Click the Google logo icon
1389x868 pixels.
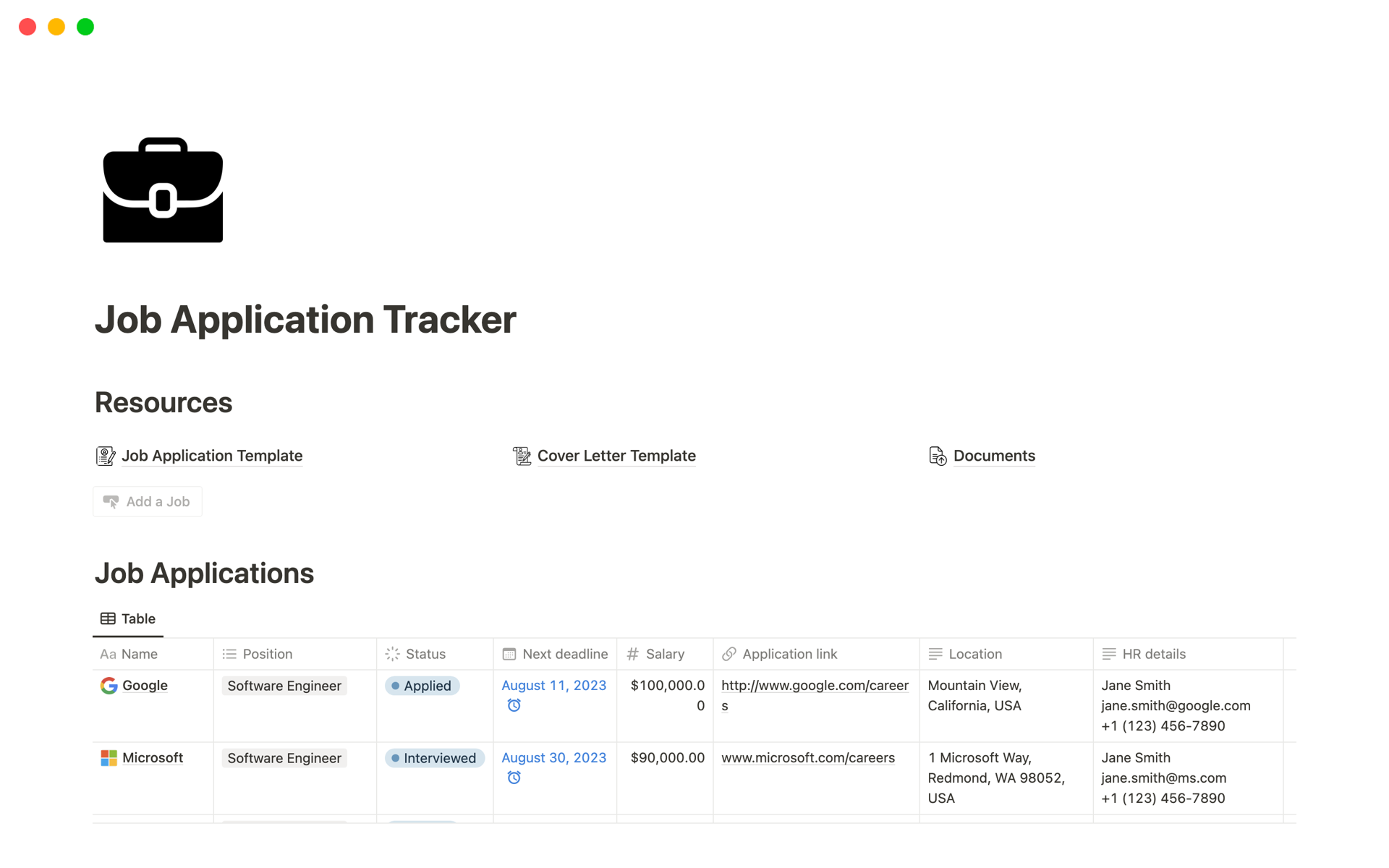pos(109,686)
